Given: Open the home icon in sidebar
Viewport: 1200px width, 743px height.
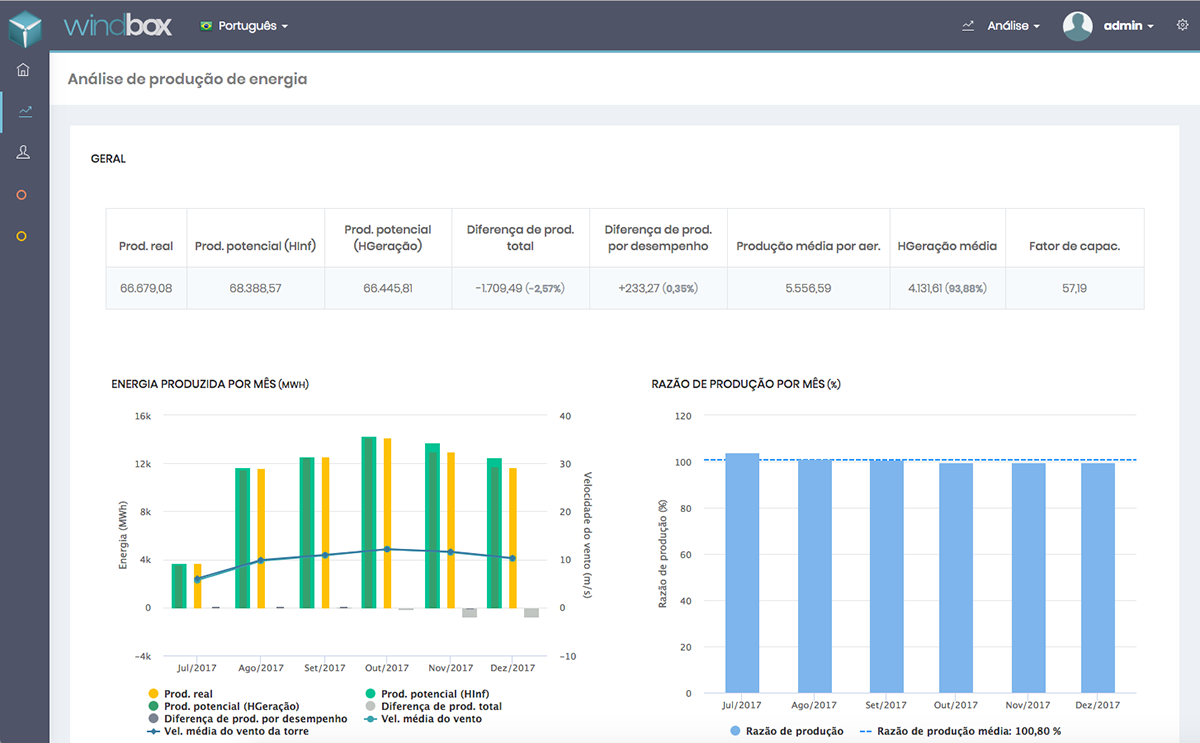Looking at the screenshot, I should 23,70.
